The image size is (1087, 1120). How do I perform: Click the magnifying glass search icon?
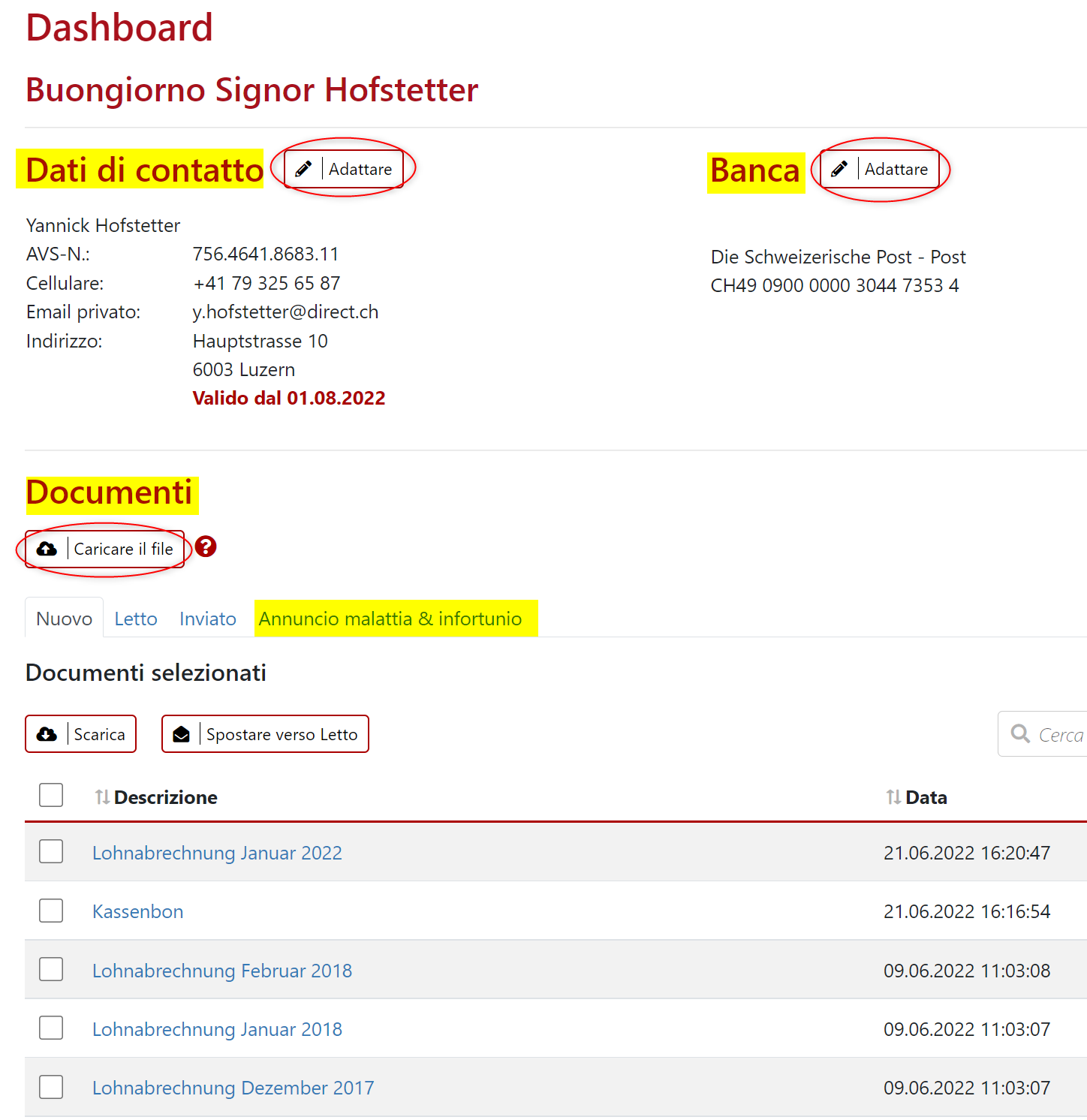1020,733
